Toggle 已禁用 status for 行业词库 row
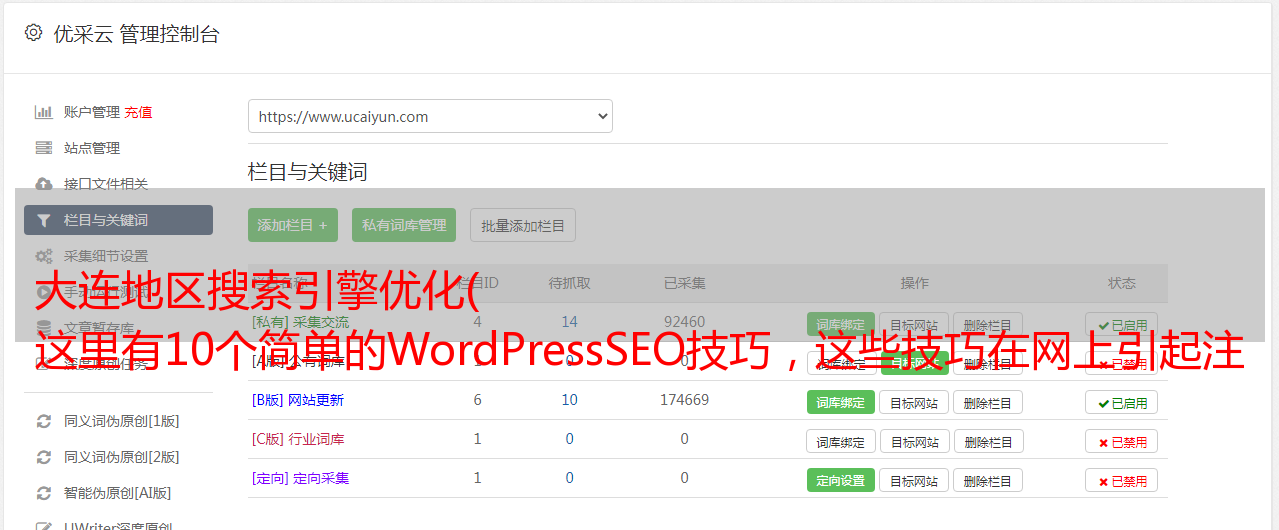The height and width of the screenshot is (530, 1279). 1121,441
